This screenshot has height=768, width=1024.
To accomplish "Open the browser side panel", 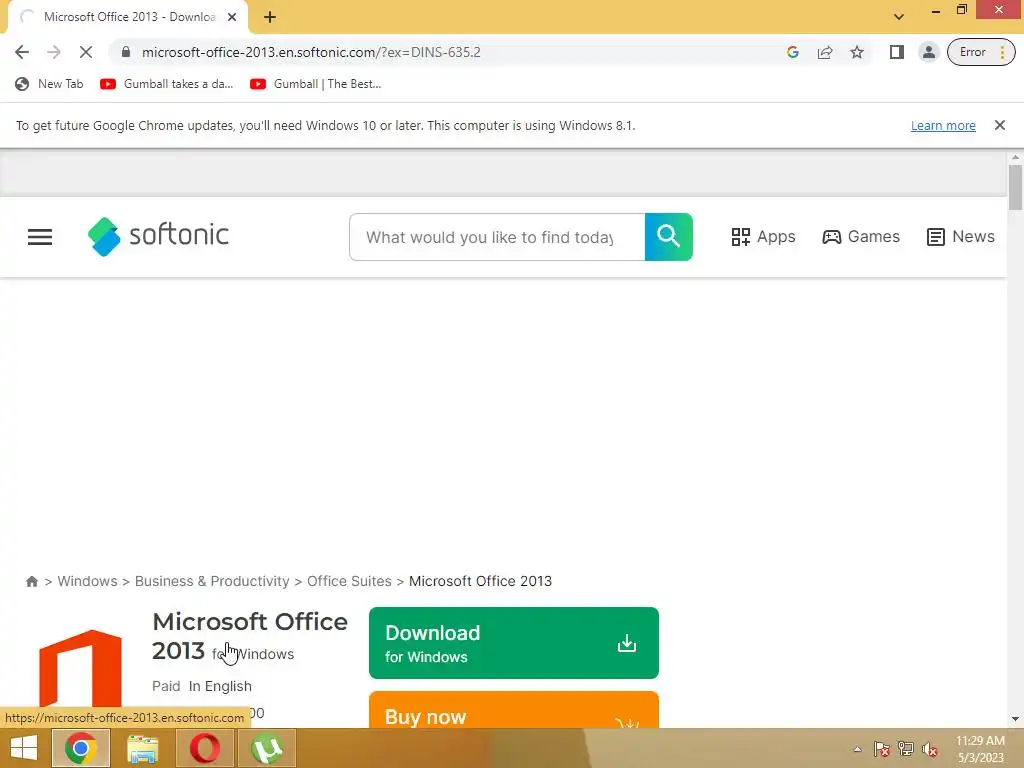I will pyautogui.click(x=897, y=52).
